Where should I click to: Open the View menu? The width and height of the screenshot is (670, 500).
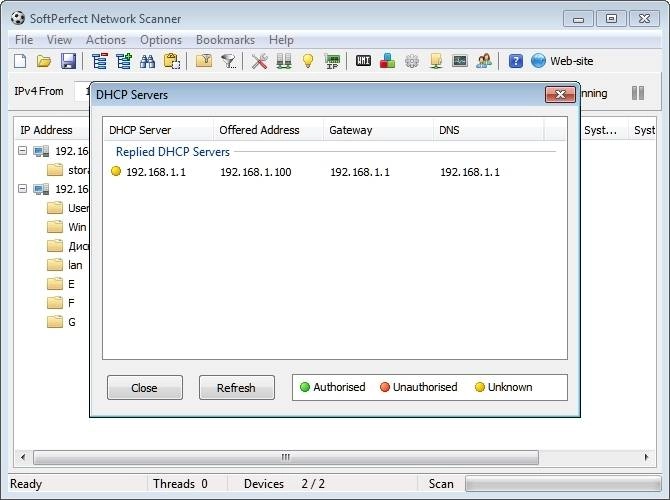coord(59,40)
